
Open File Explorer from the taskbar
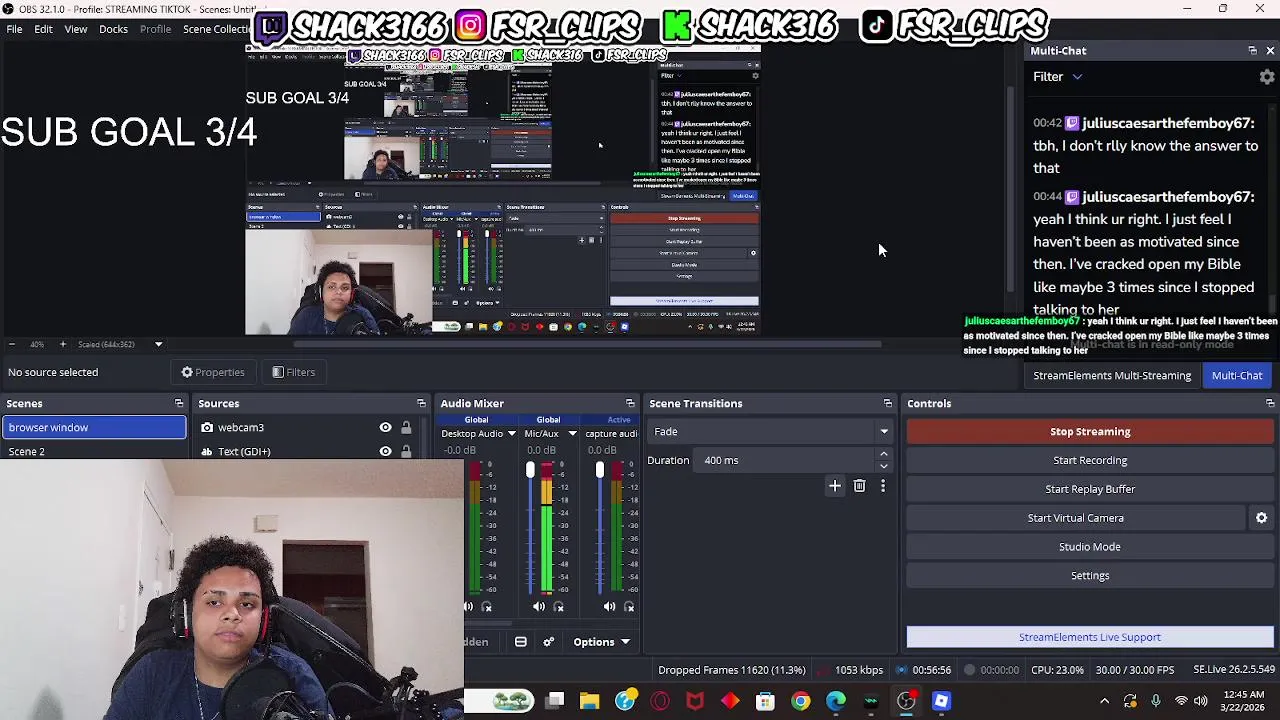coord(589,701)
